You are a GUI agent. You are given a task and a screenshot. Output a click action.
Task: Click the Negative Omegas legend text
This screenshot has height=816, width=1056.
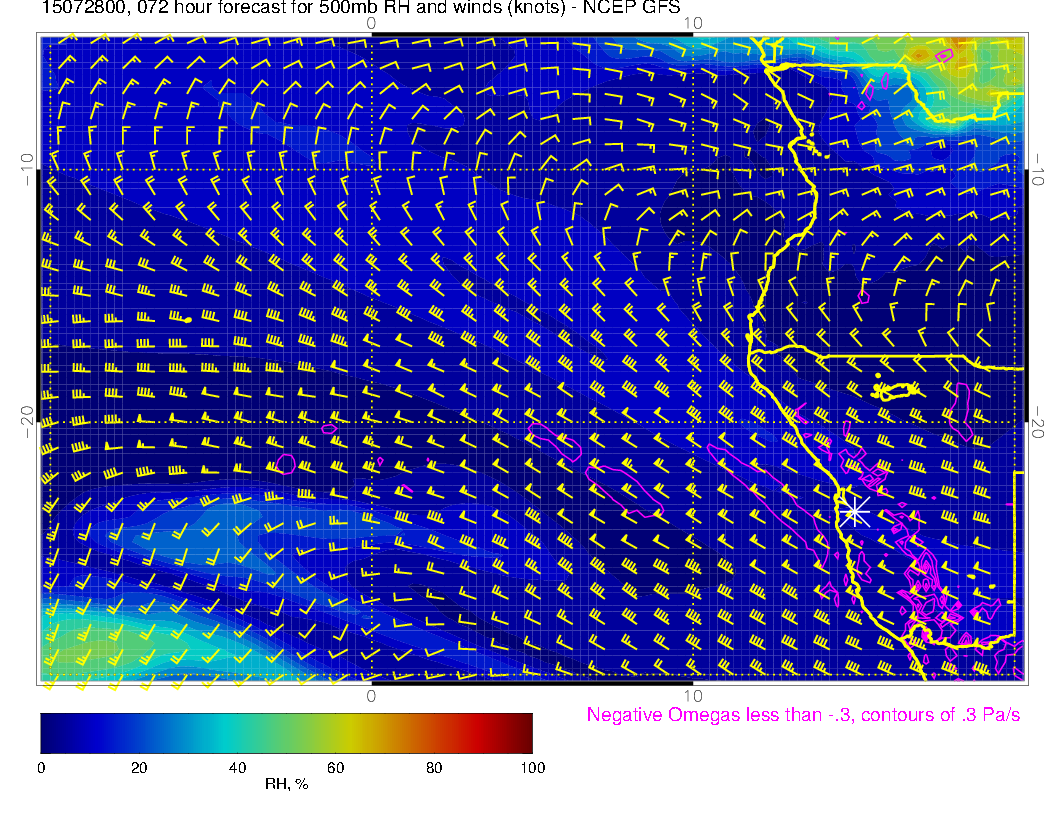pyautogui.click(x=803, y=714)
